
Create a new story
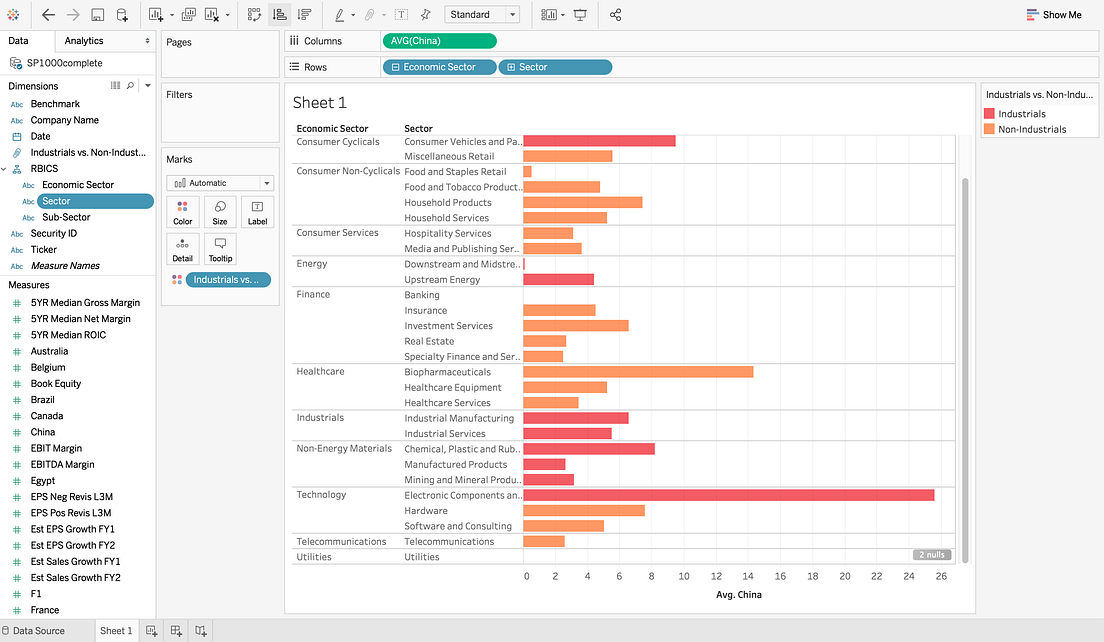200,630
